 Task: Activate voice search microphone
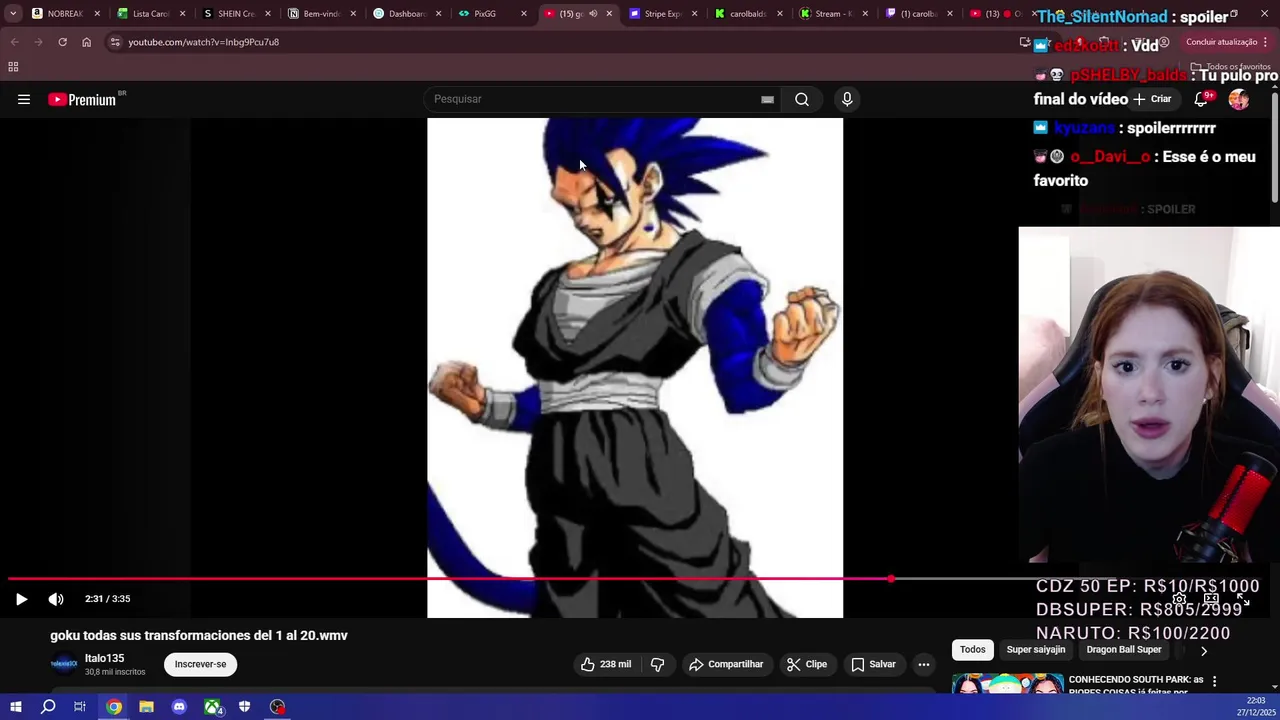point(847,99)
